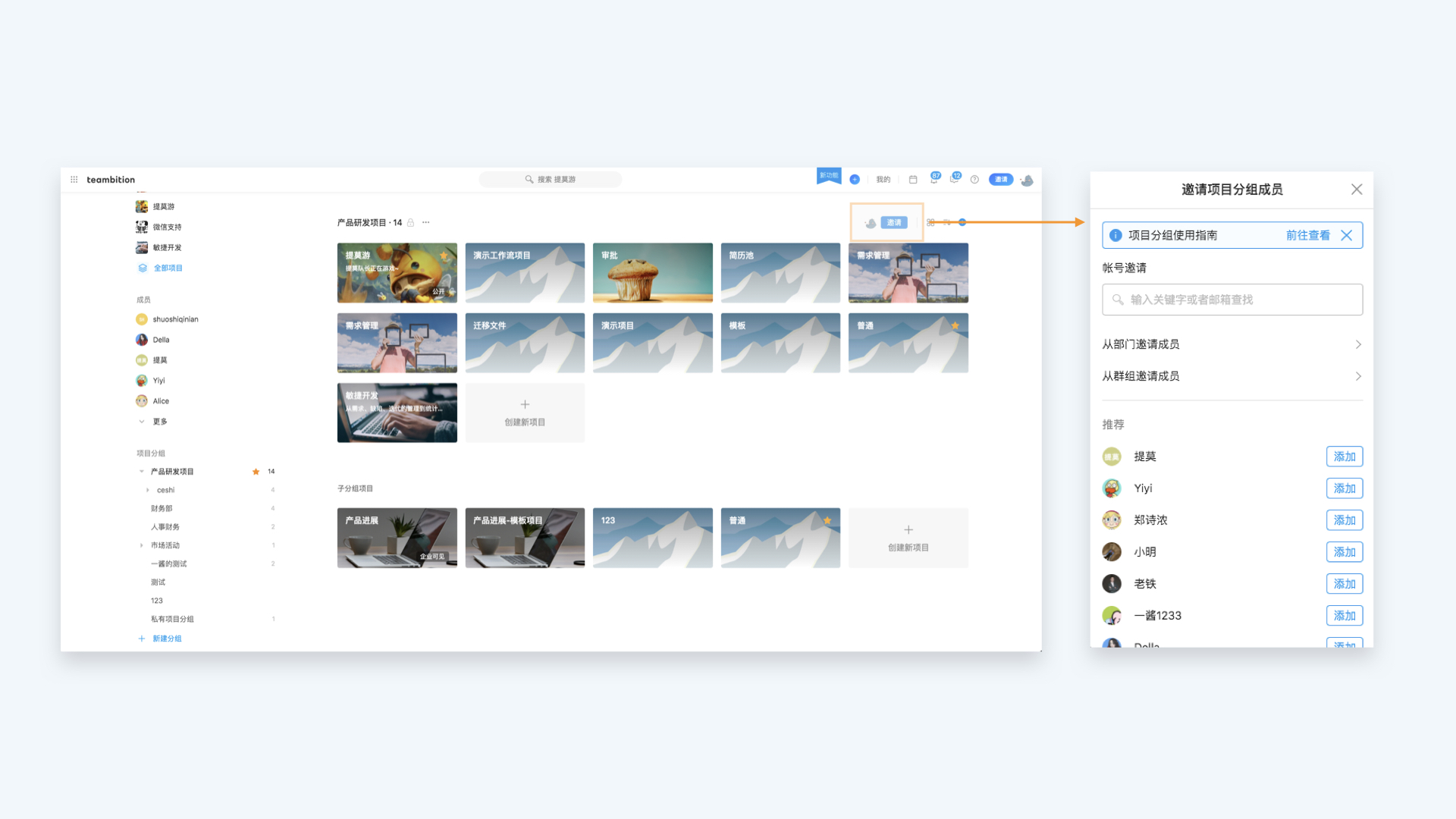Open 微信支持 project in the left sidebar
The height and width of the screenshot is (819, 1456).
click(x=158, y=227)
